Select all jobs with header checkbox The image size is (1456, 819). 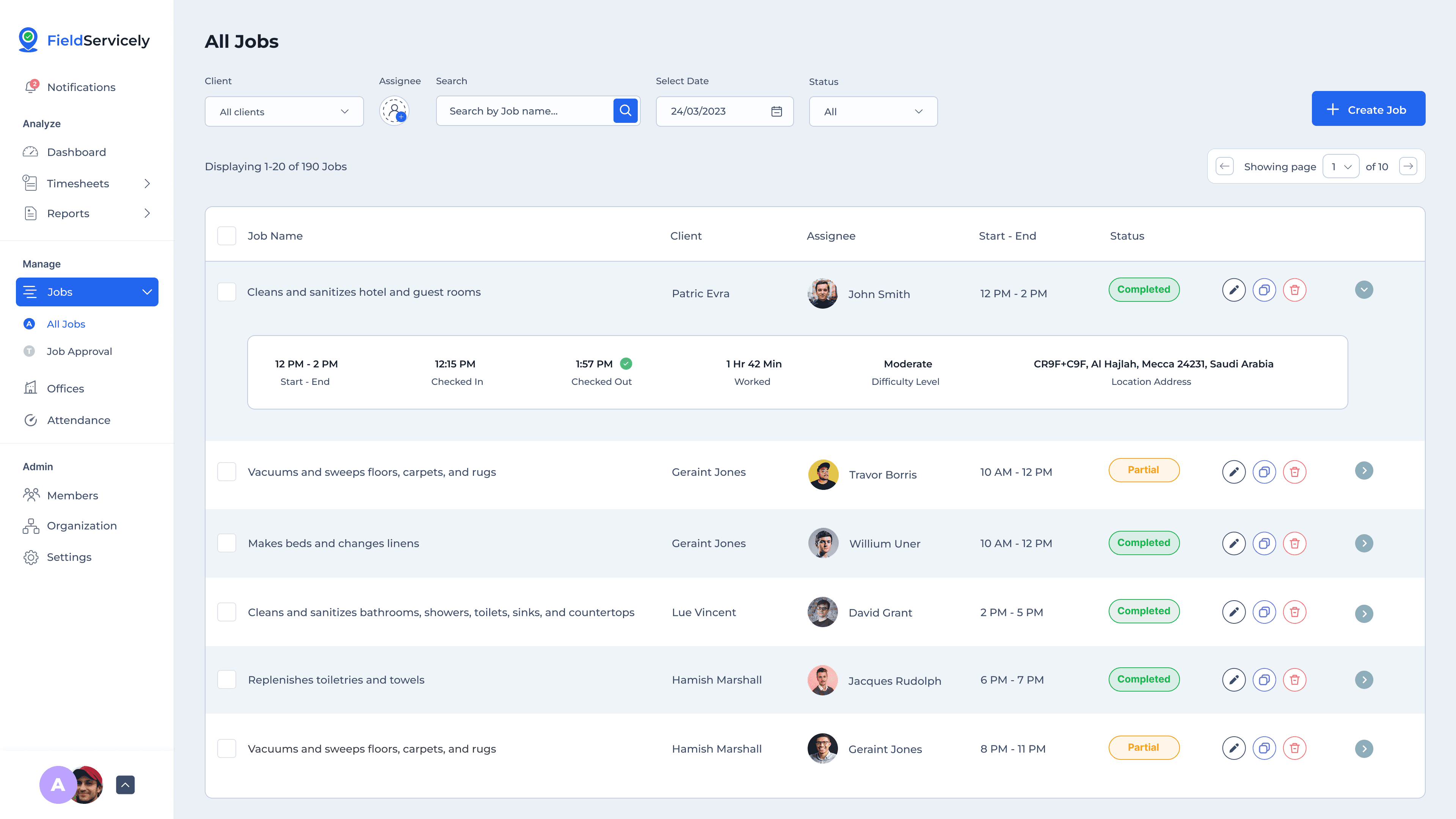pyautogui.click(x=227, y=236)
